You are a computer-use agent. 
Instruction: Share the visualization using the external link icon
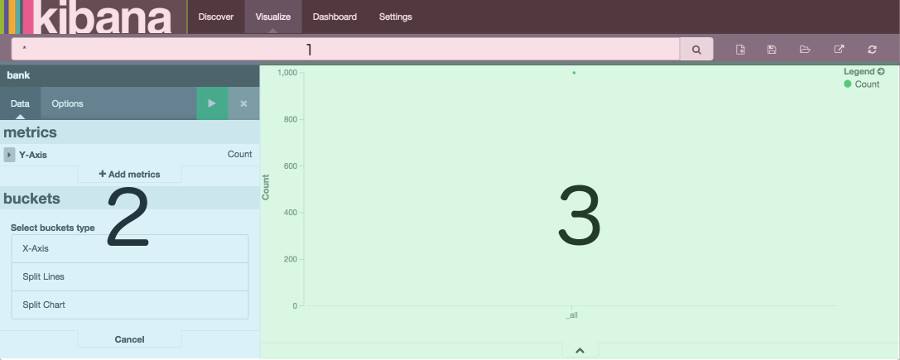pyautogui.click(x=839, y=49)
